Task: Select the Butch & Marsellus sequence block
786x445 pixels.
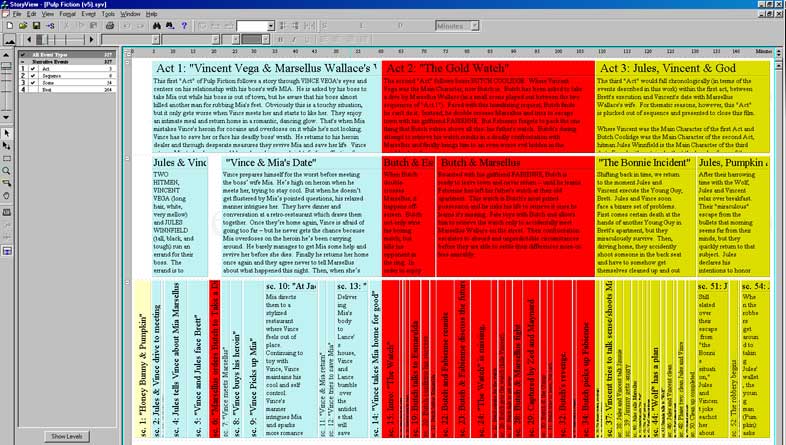Action: [x=515, y=216]
